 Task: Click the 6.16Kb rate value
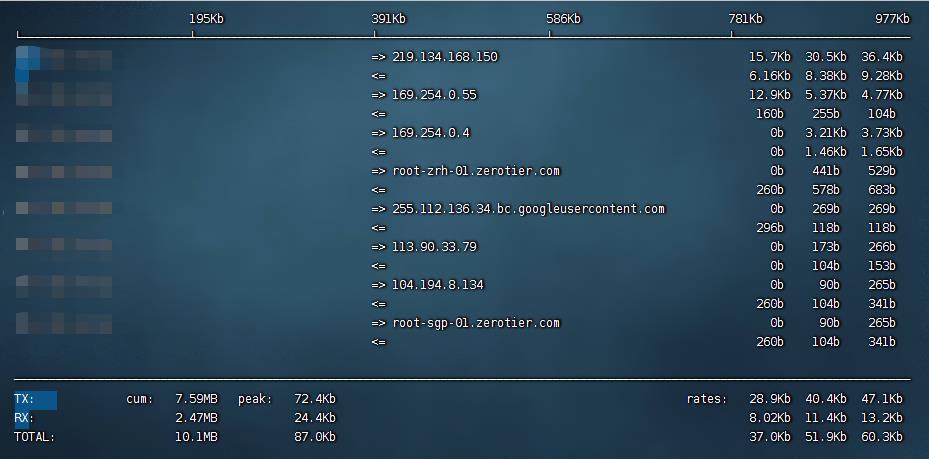[x=770, y=76]
